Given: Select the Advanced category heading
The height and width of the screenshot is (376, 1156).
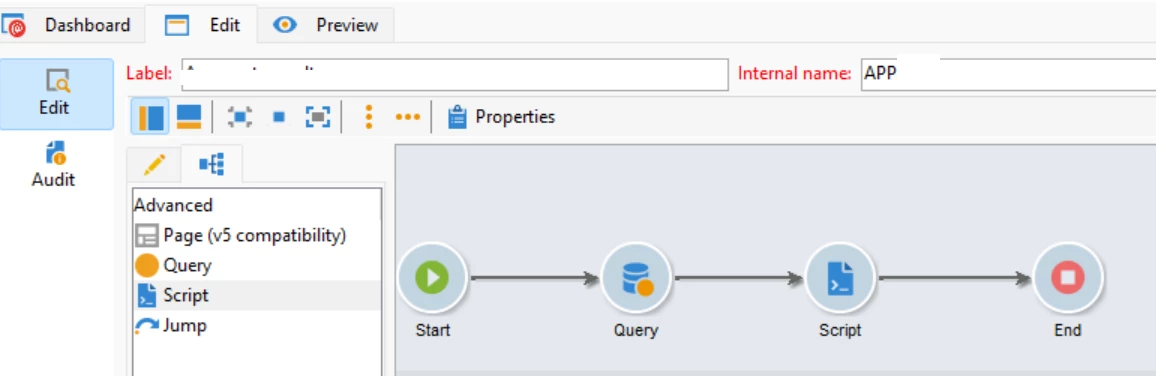Looking at the screenshot, I should coord(173,205).
